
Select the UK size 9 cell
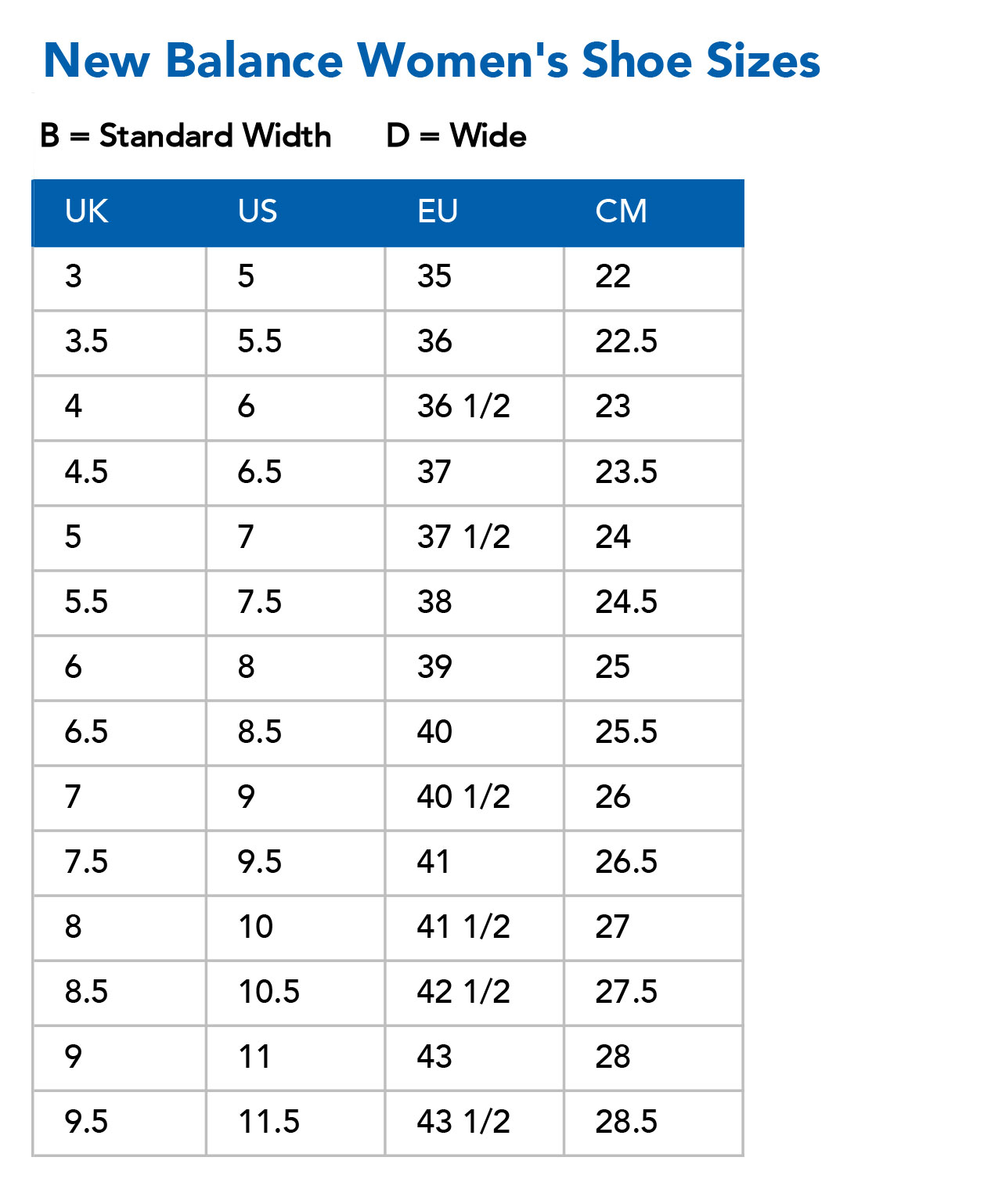pos(120,1058)
